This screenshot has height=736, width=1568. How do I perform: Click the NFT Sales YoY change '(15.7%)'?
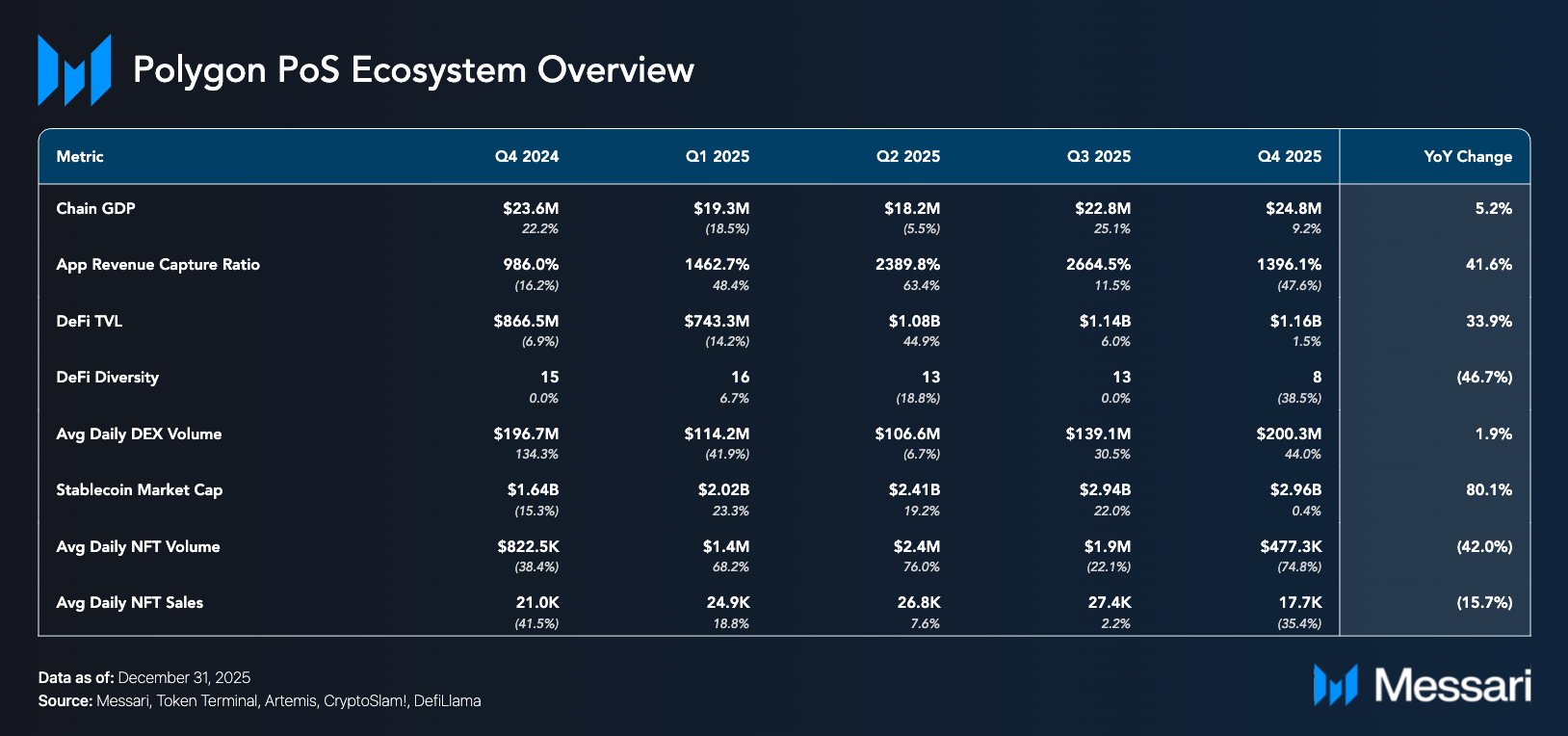pos(1485,602)
